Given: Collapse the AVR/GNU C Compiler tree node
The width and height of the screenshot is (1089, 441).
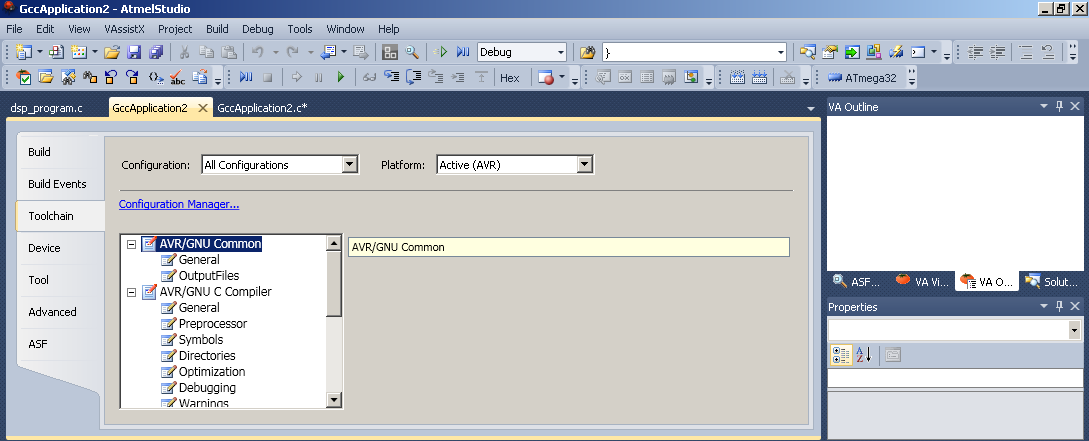Looking at the screenshot, I should point(131,292).
